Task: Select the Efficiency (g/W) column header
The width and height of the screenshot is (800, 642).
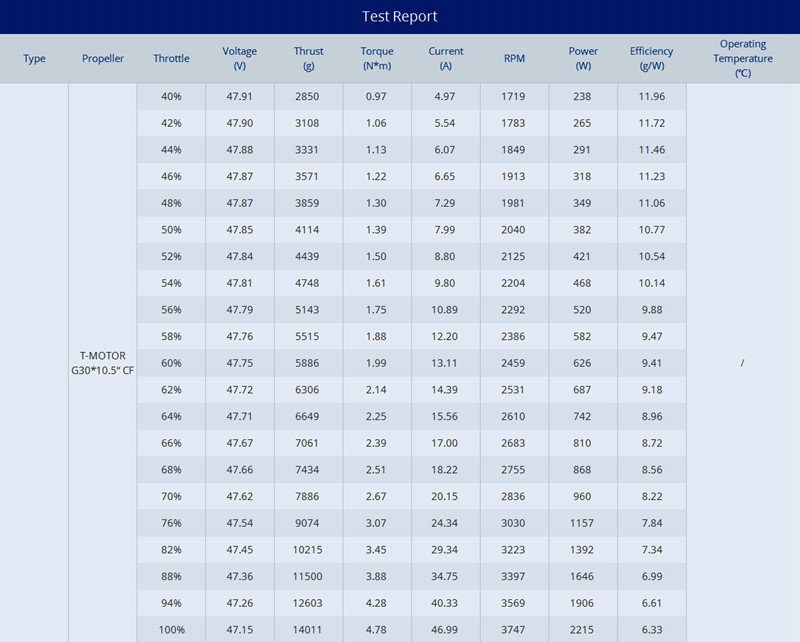Action: [651, 58]
